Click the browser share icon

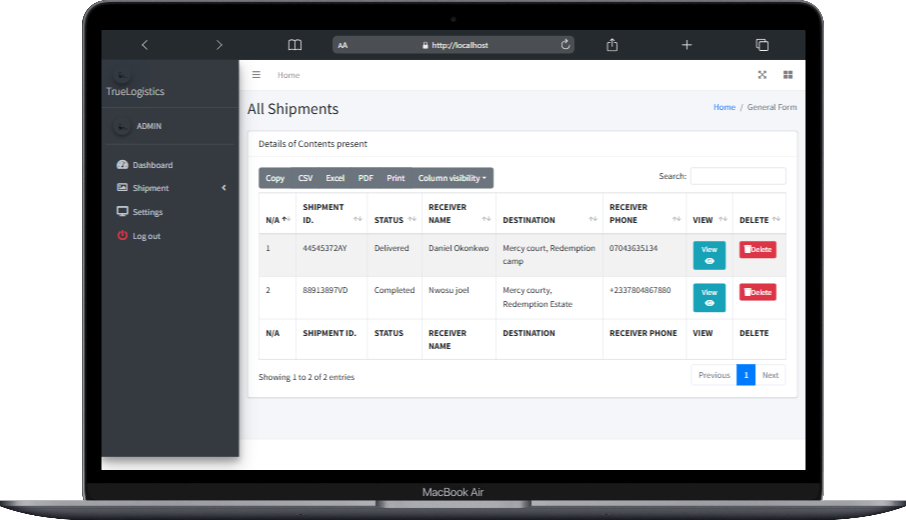coord(612,45)
